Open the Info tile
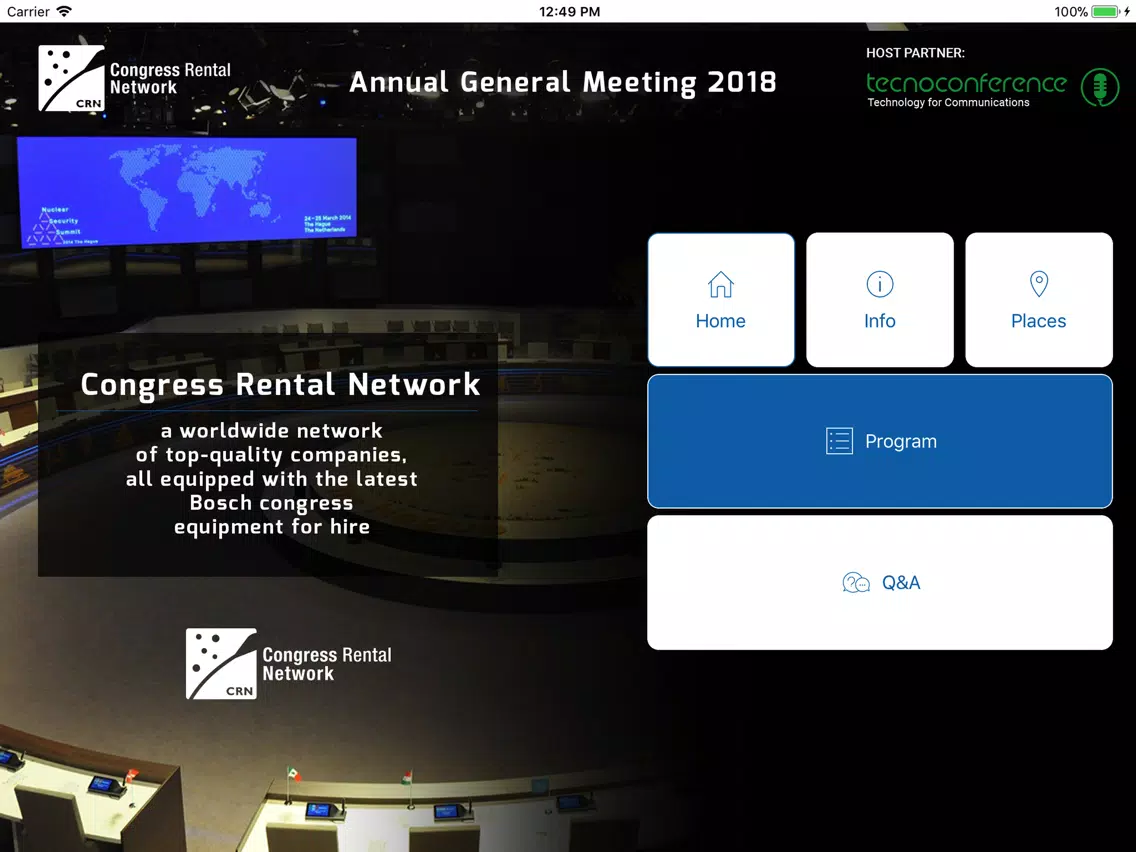Image resolution: width=1136 pixels, height=852 pixels. (x=880, y=300)
